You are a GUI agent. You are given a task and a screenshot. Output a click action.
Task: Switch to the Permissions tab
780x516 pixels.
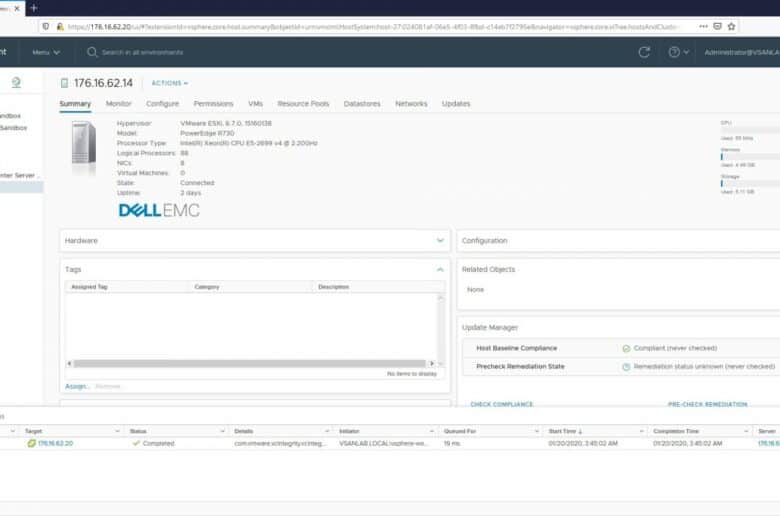point(213,103)
